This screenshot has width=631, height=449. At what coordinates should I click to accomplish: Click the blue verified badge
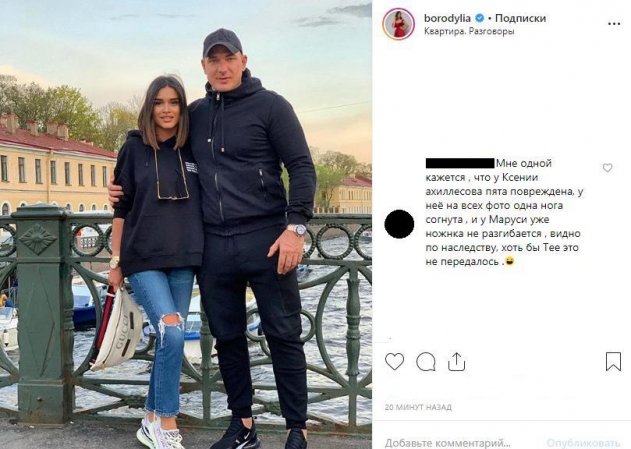479,18
